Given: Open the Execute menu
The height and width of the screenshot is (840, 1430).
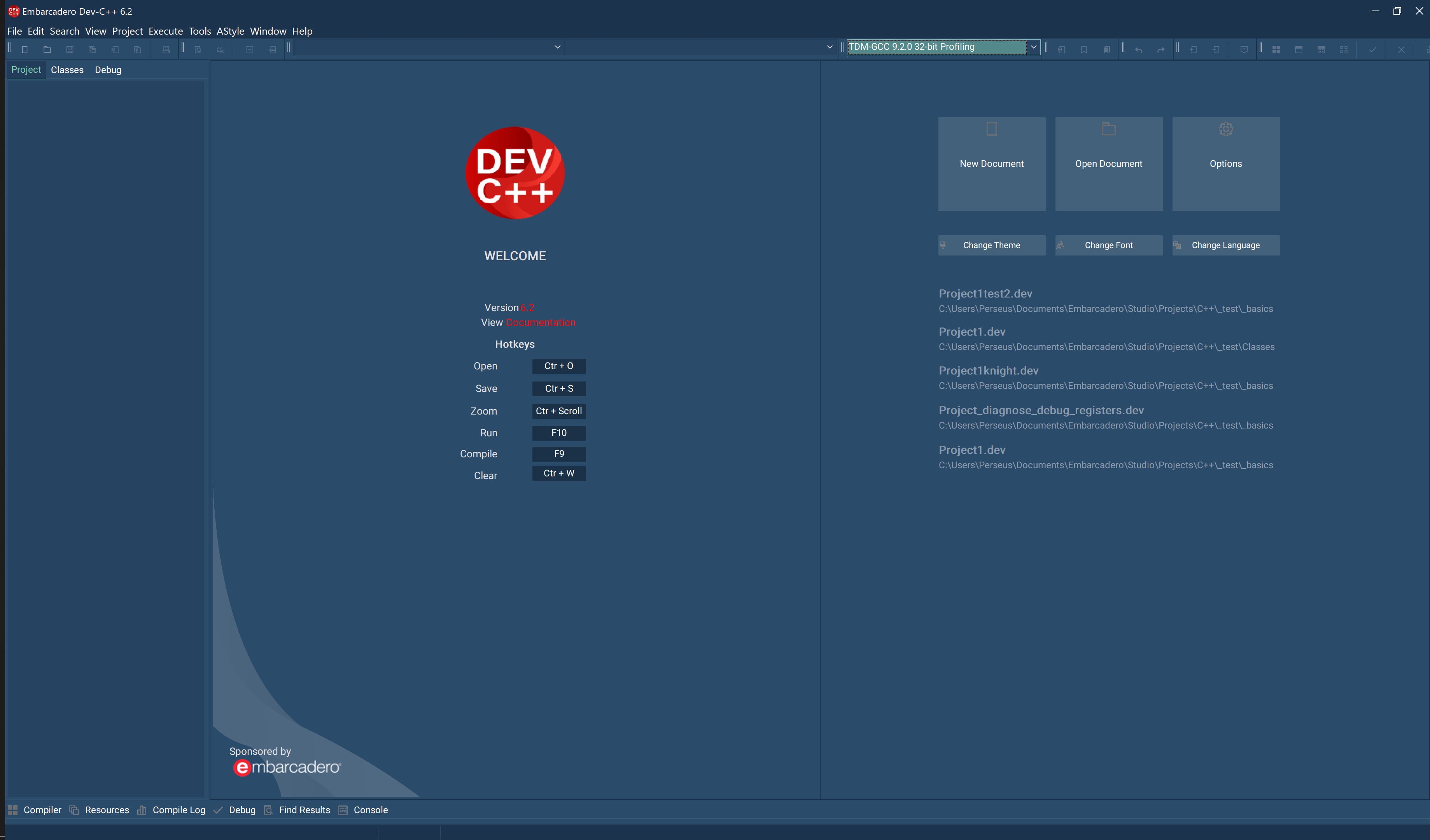Looking at the screenshot, I should [165, 31].
